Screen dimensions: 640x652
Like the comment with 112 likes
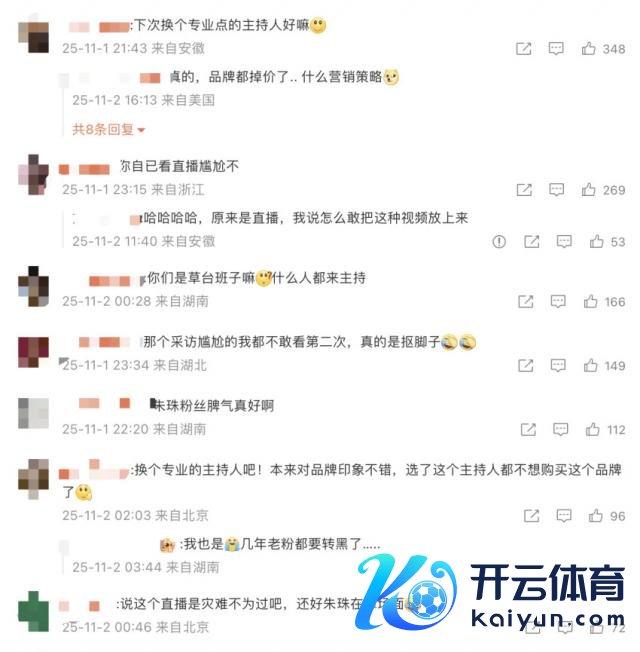[593, 430]
